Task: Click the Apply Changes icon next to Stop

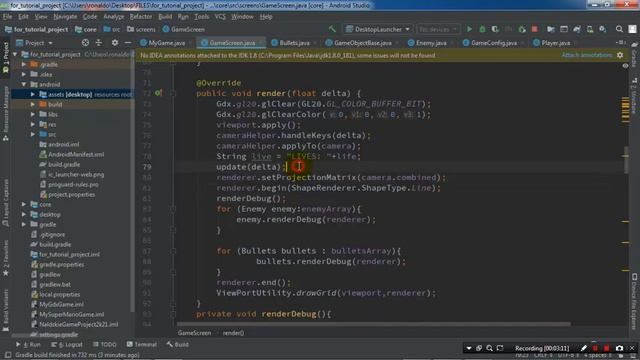Action: click(x=522, y=29)
